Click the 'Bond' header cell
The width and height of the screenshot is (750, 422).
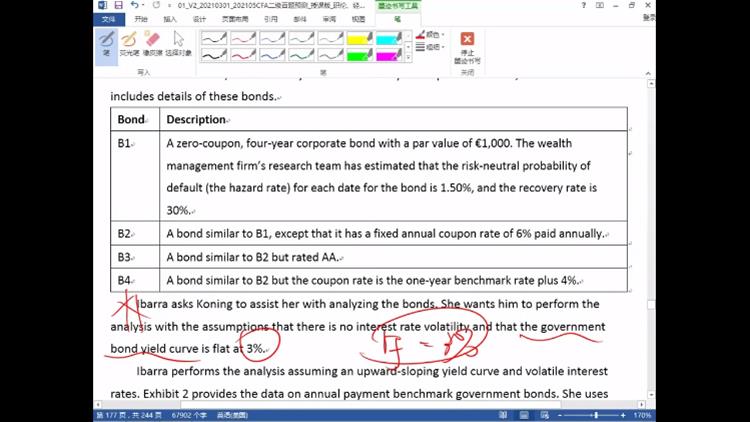pos(135,119)
